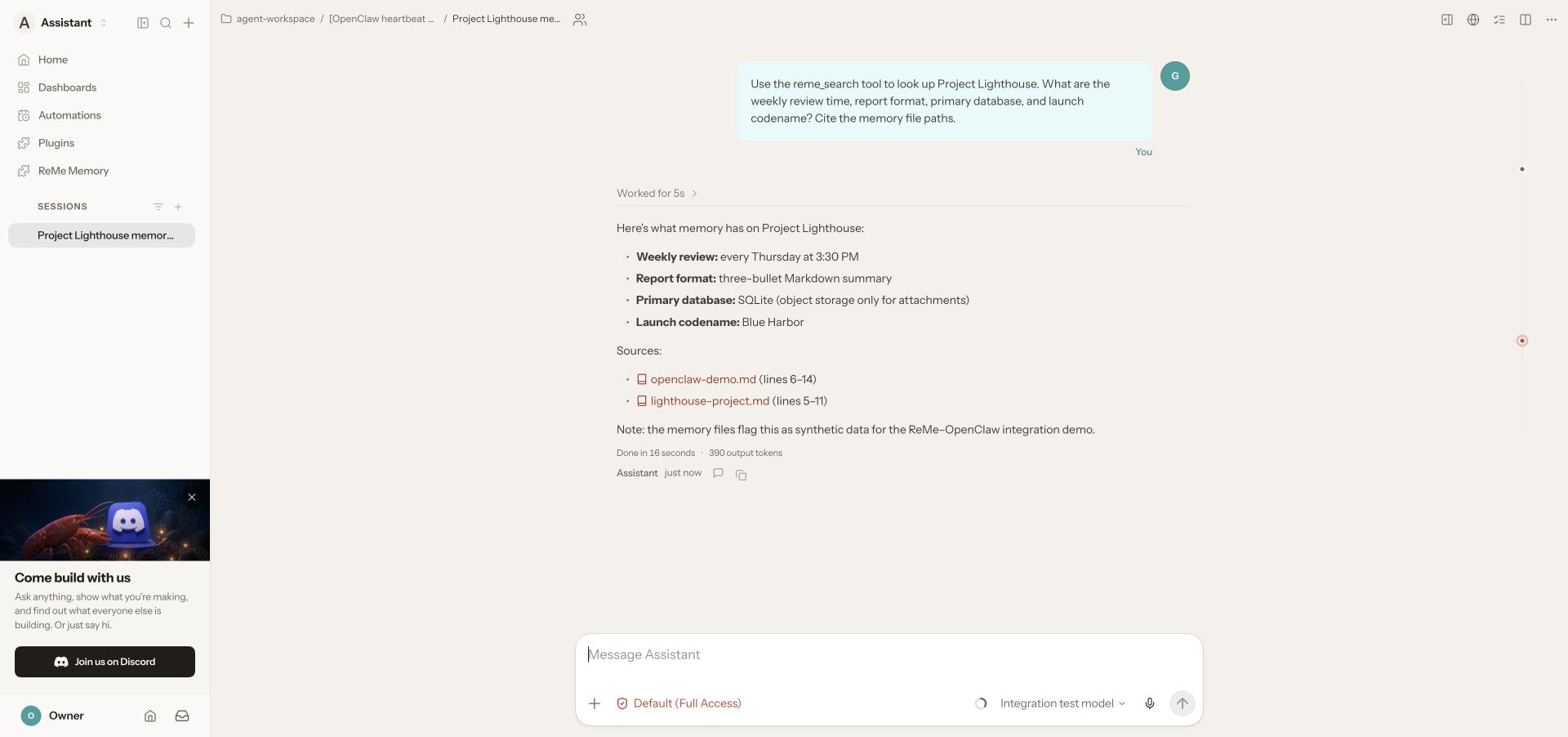The width and height of the screenshot is (1568, 737).
Task: Close the Discord promo card
Action: point(192,497)
